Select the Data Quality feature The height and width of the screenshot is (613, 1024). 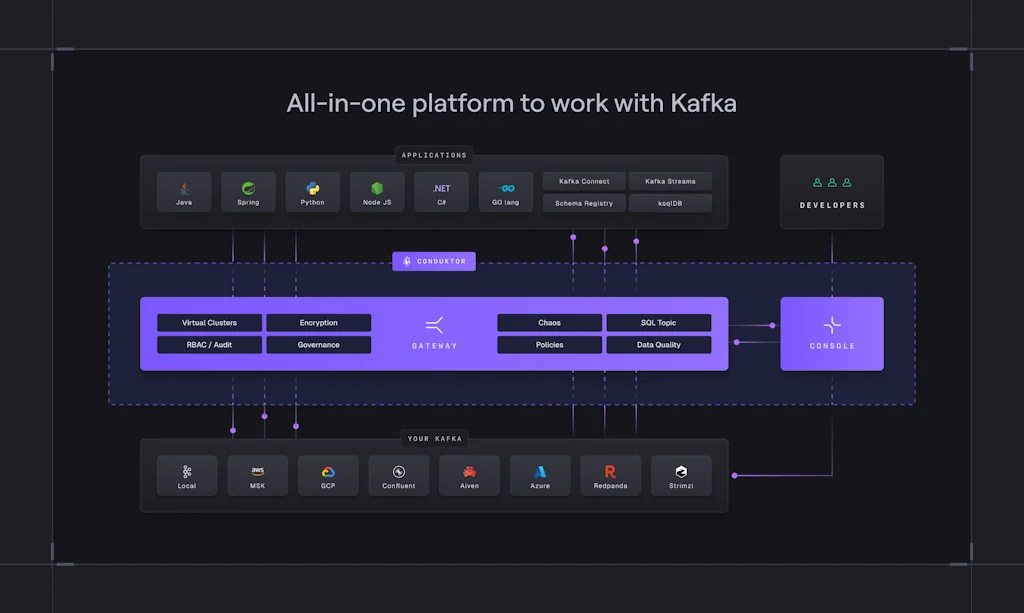[x=659, y=345]
